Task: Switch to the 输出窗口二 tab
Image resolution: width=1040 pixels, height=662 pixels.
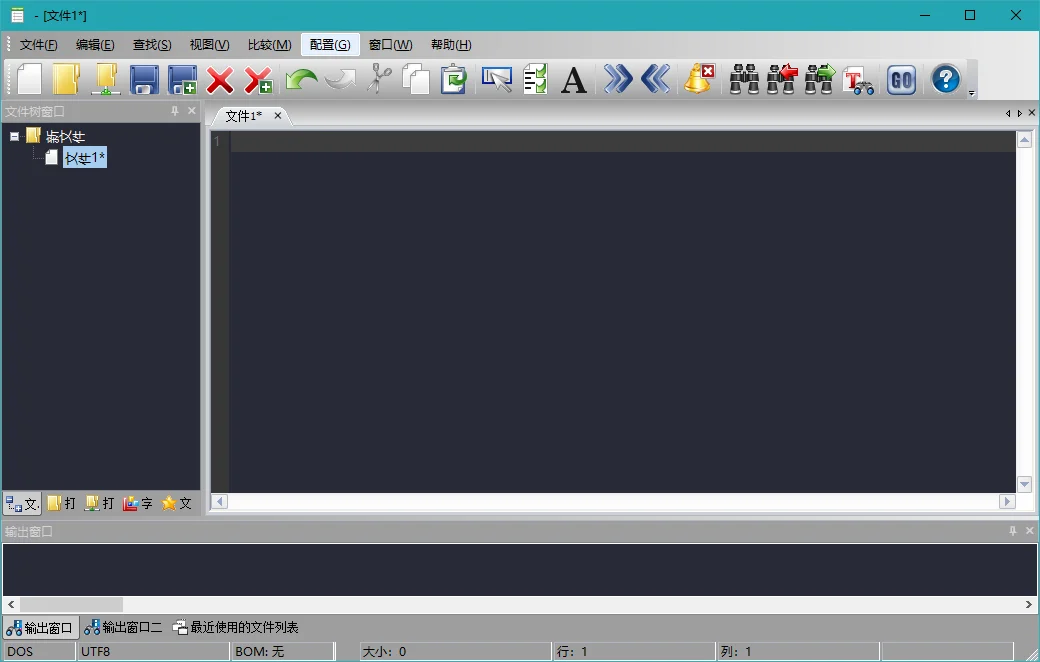Action: [123, 627]
